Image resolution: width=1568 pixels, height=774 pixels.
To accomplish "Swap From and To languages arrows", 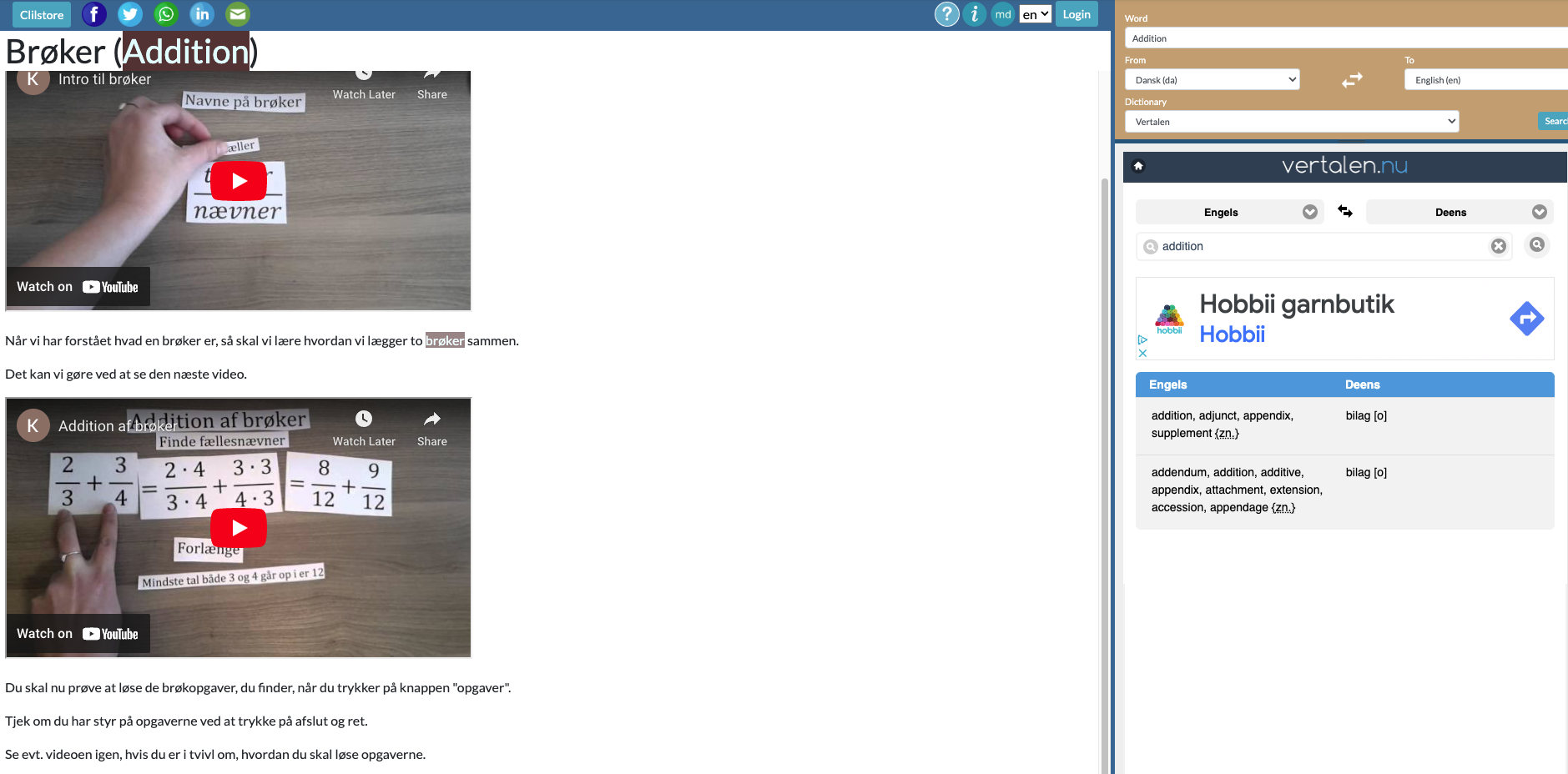I will point(1352,80).
